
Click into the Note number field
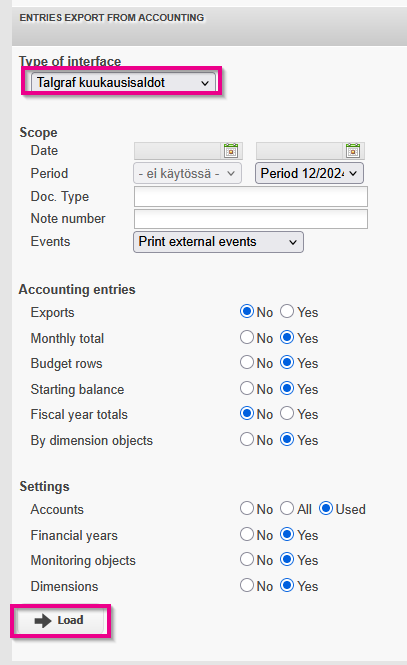(x=251, y=219)
